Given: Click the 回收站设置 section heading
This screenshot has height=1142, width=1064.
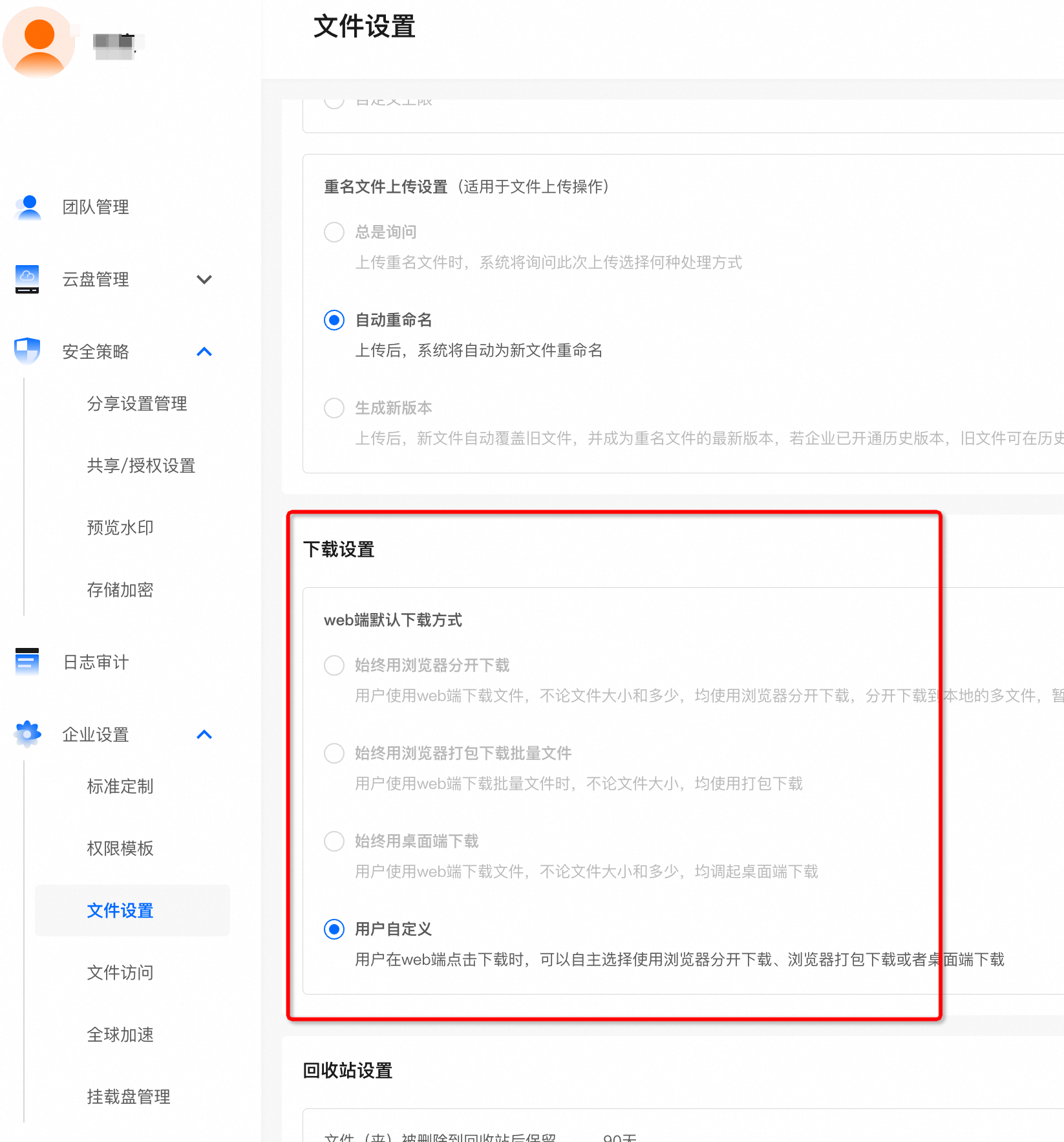Looking at the screenshot, I should 348,1071.
